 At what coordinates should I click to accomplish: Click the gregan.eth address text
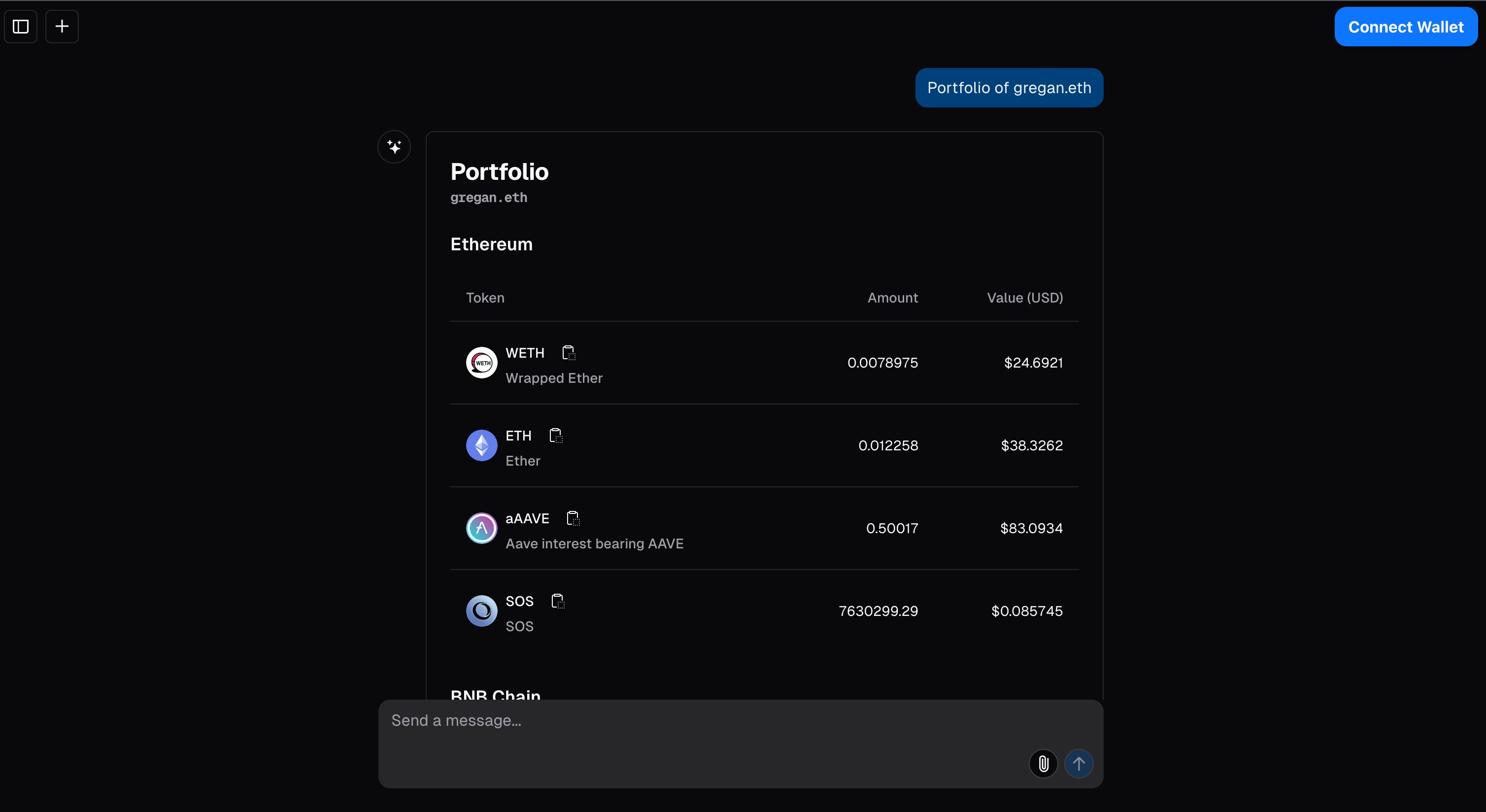click(489, 197)
